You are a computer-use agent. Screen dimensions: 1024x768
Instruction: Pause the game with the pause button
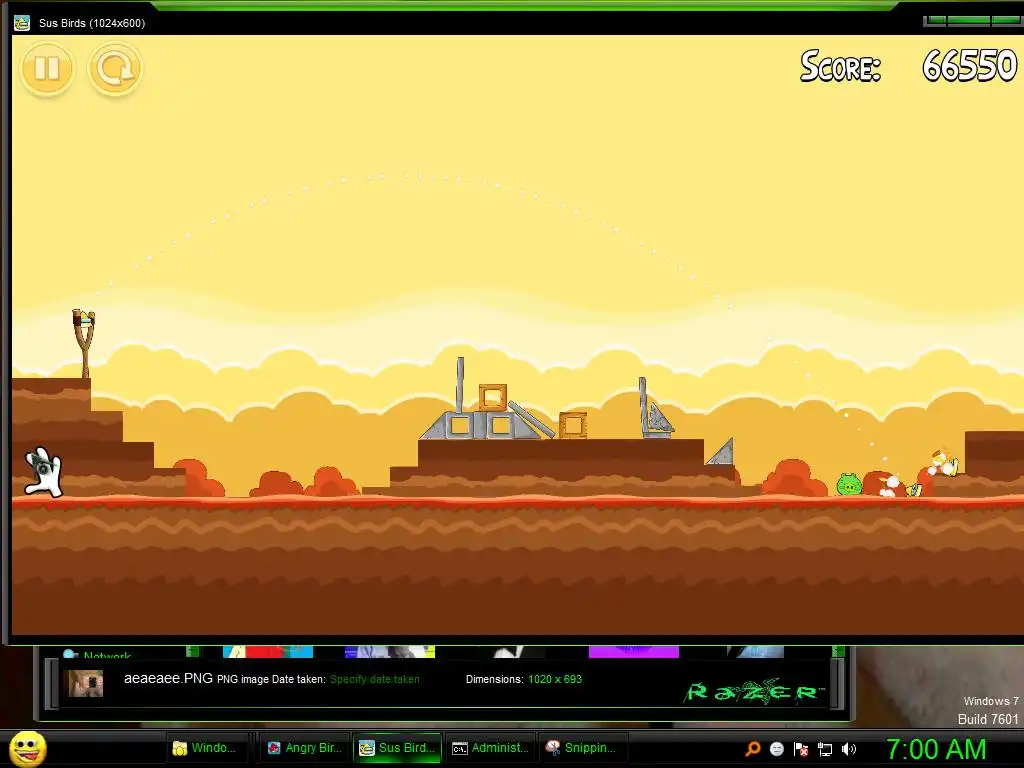tap(47, 68)
